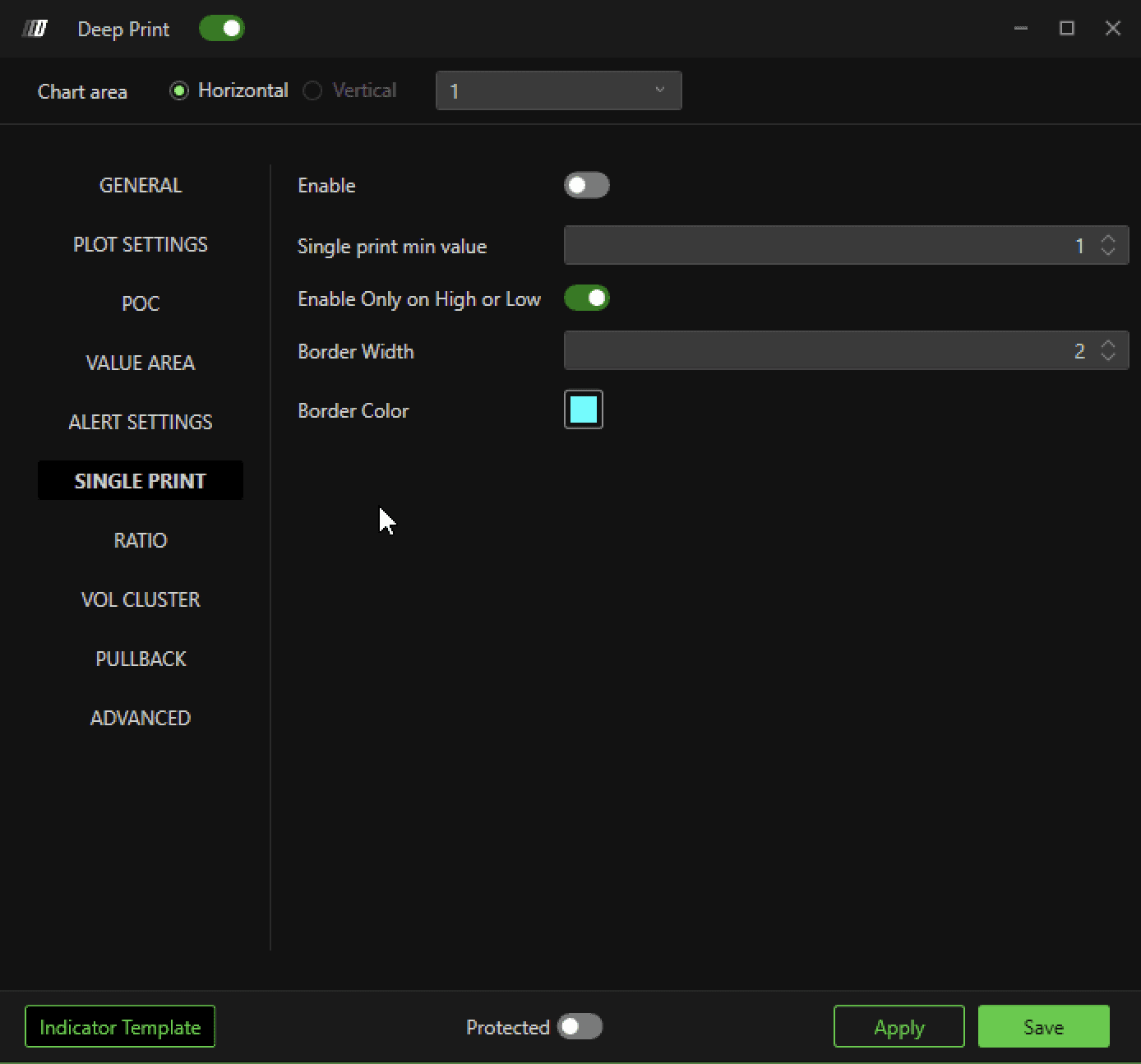Click the green Save button

click(1044, 1026)
